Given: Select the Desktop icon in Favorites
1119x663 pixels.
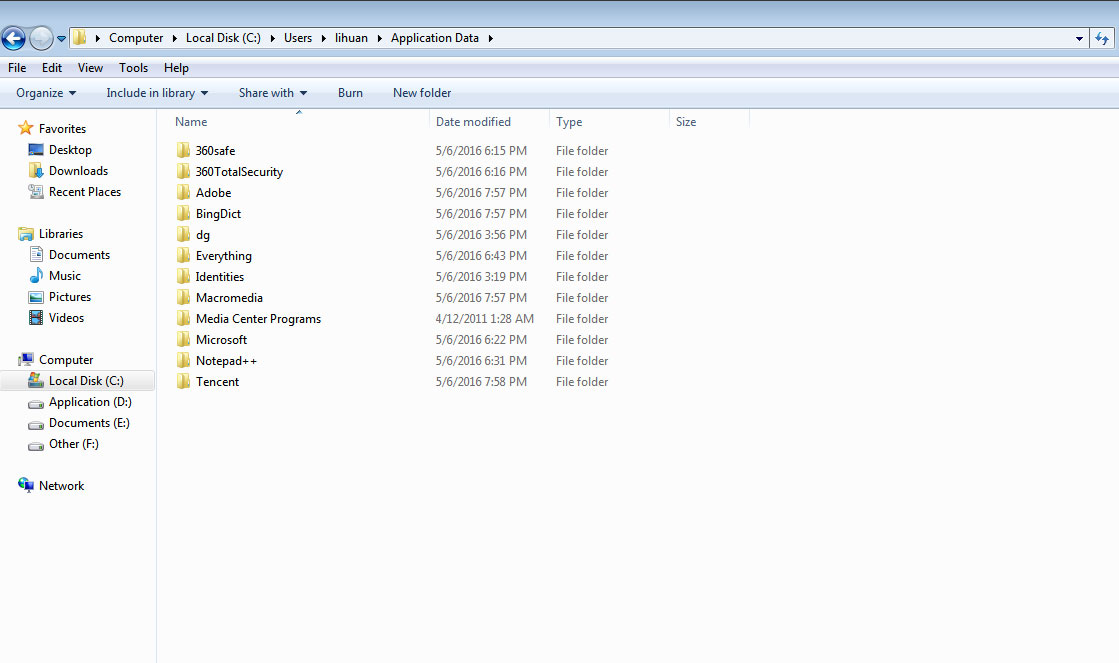Looking at the screenshot, I should 36,150.
